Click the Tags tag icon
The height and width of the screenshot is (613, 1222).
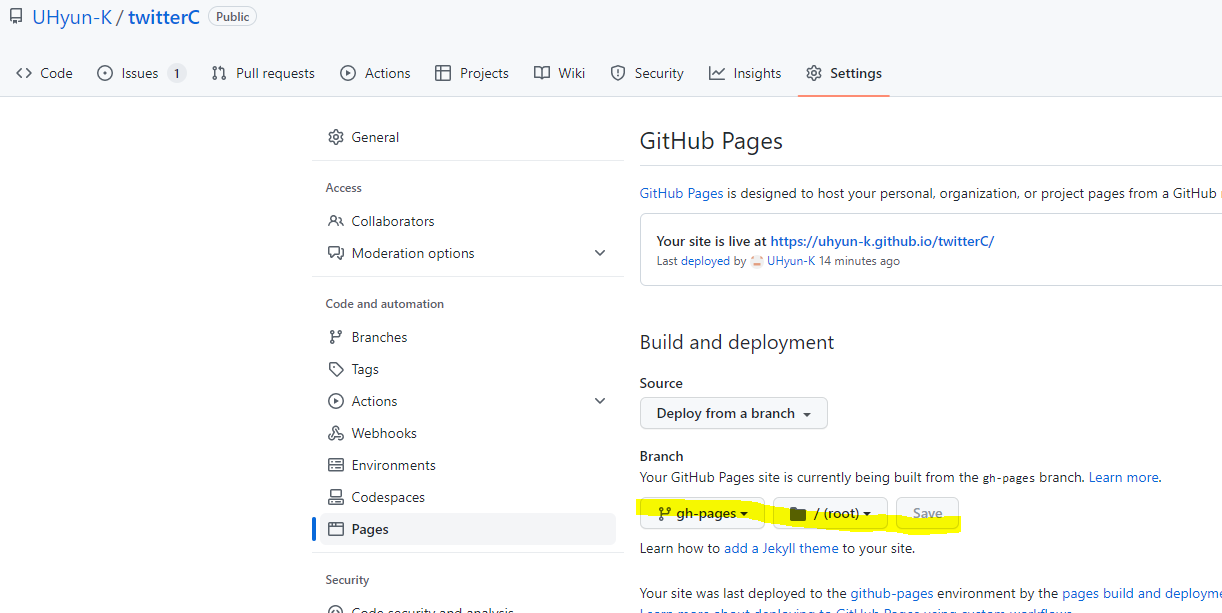(336, 369)
